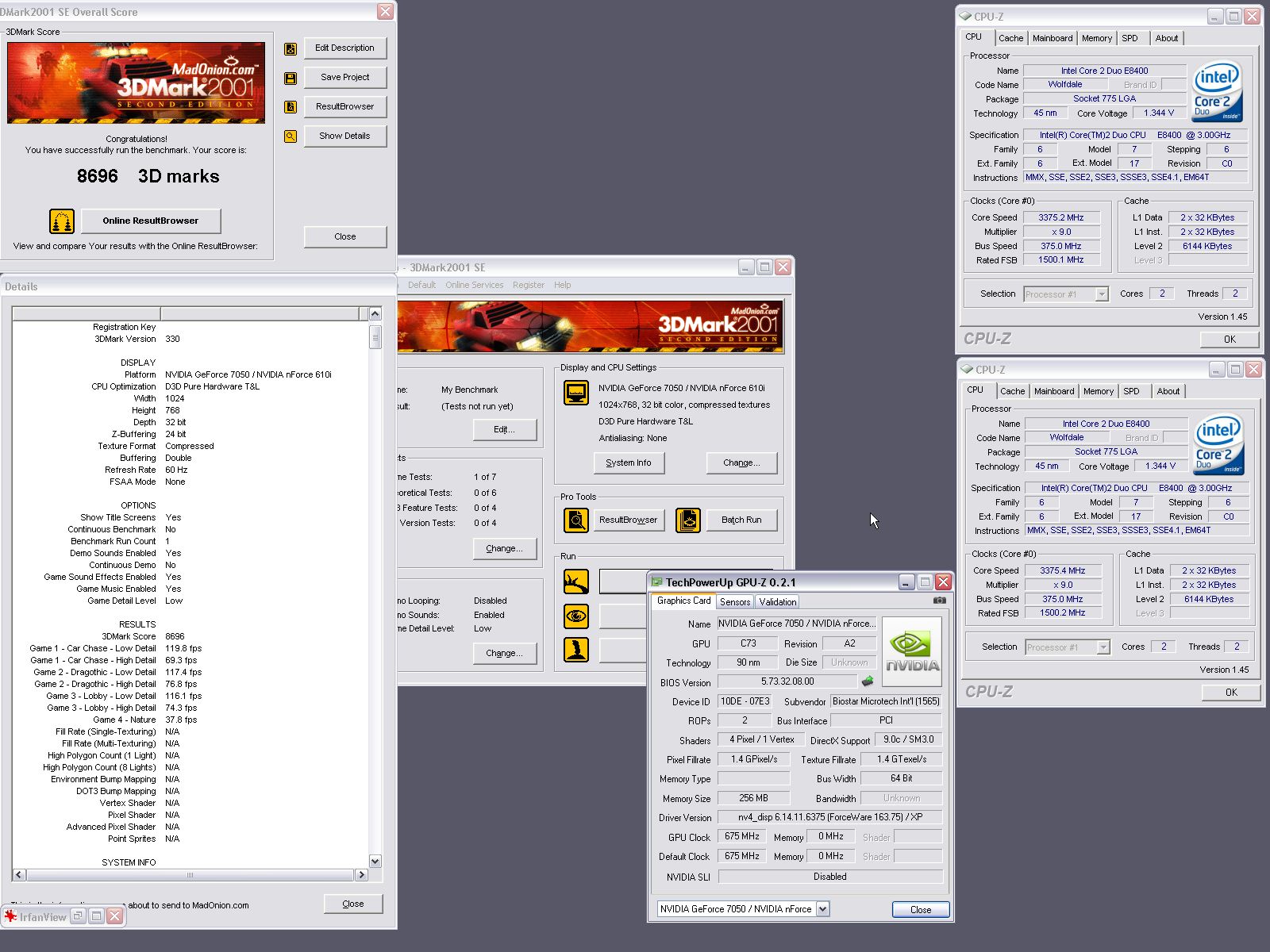
Task: Click the GPU-Z camera screenshot icon
Action: click(x=940, y=601)
